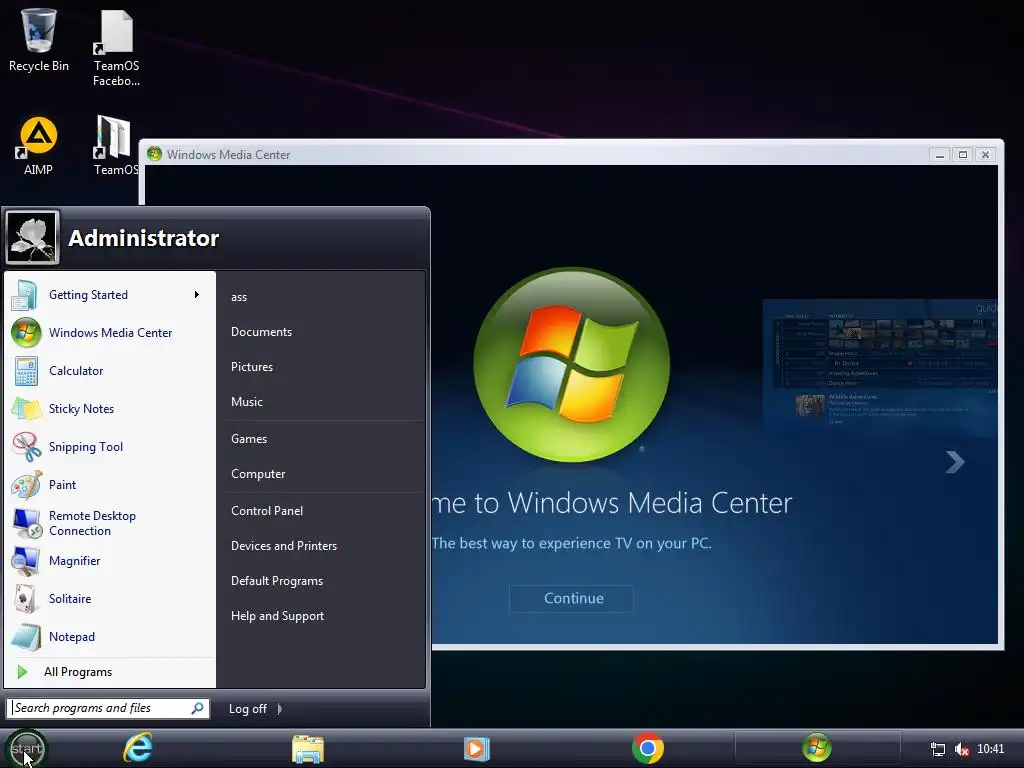Click the Administrator user picture
This screenshot has width=1024, height=768.
[x=32, y=237]
